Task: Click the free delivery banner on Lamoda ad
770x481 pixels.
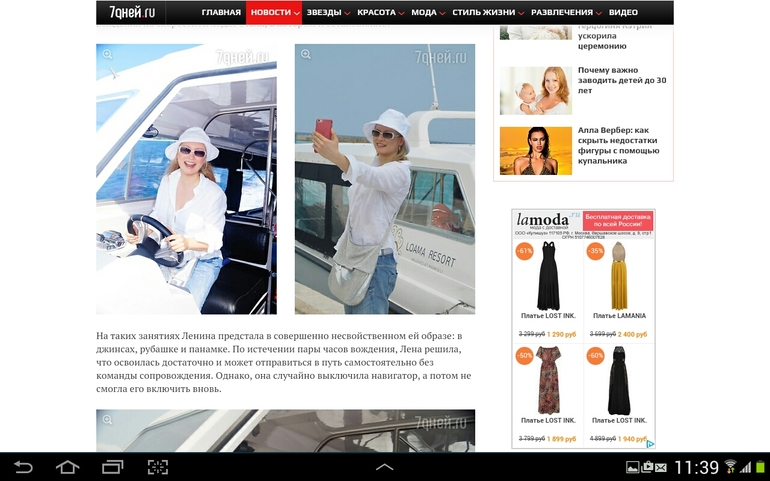Action: pyautogui.click(x=618, y=221)
